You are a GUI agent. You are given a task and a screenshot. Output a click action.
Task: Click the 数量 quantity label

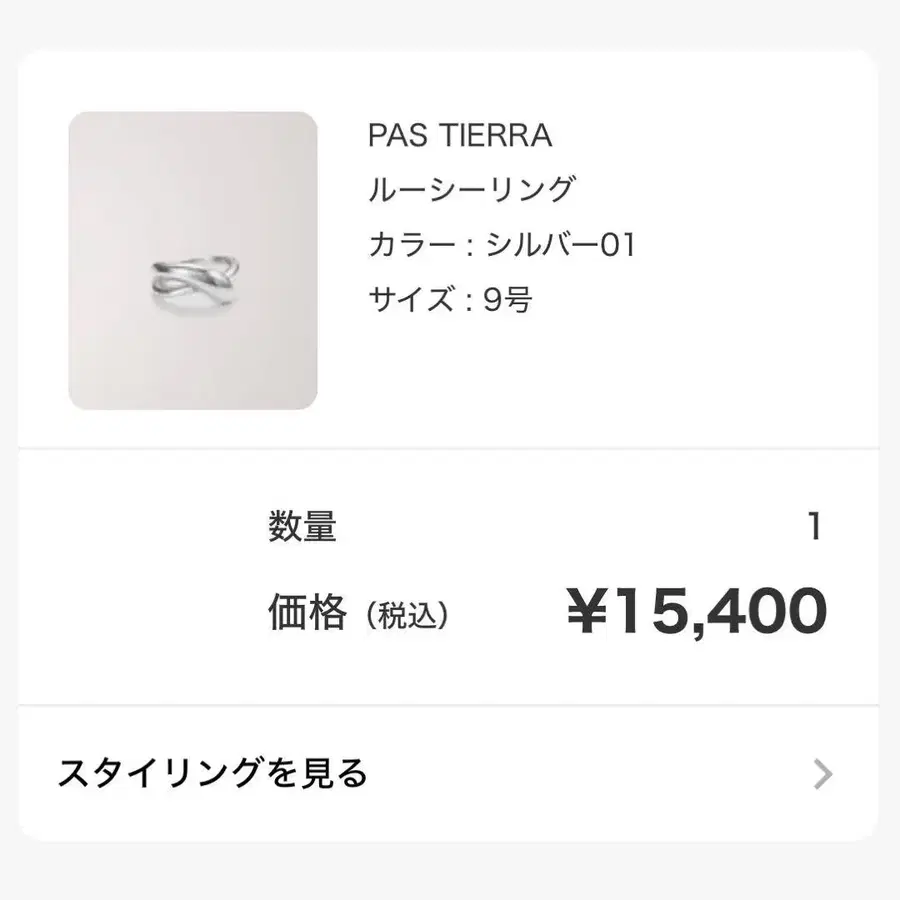pyautogui.click(x=302, y=526)
